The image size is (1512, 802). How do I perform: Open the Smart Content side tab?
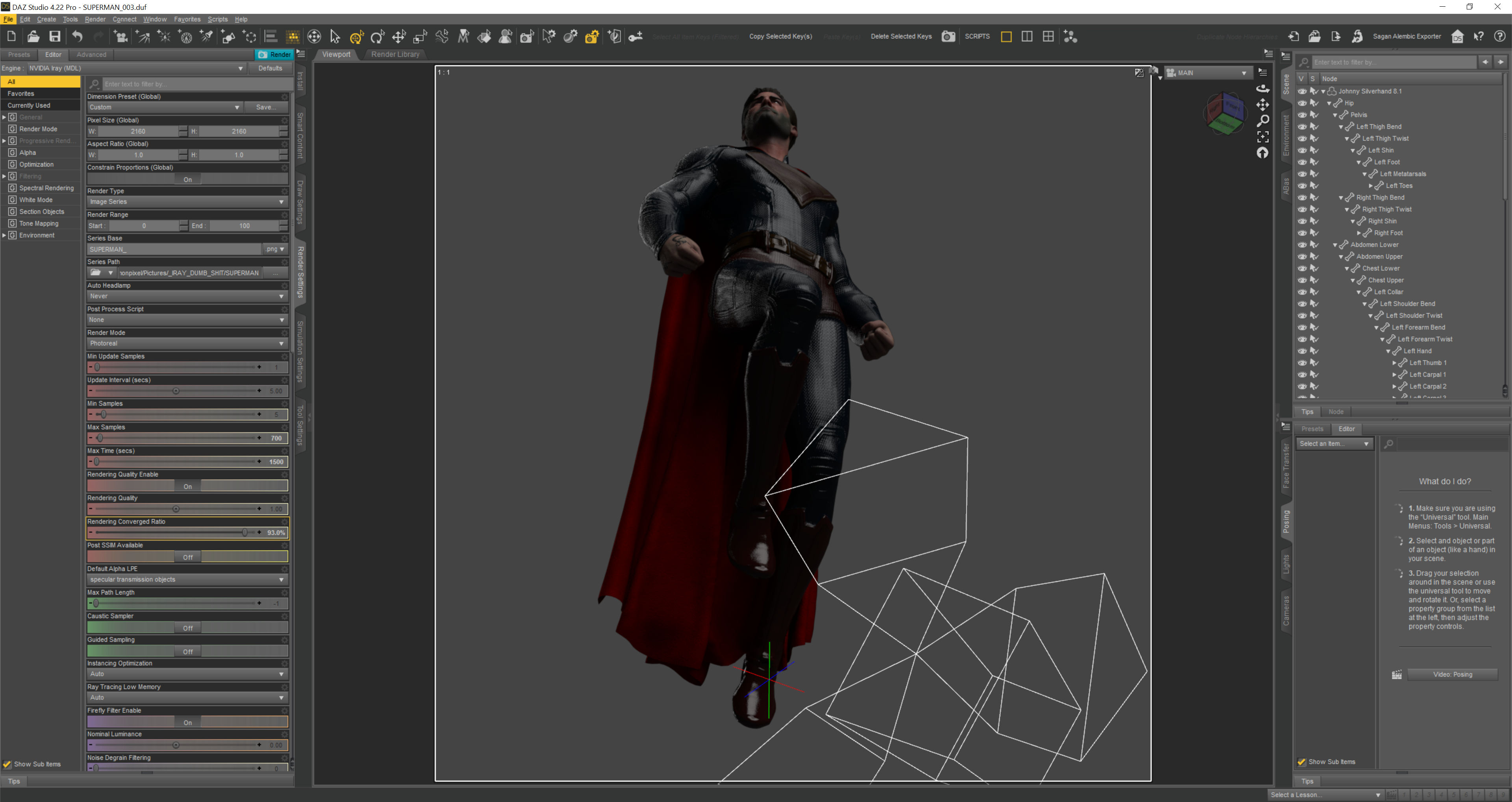click(x=300, y=135)
